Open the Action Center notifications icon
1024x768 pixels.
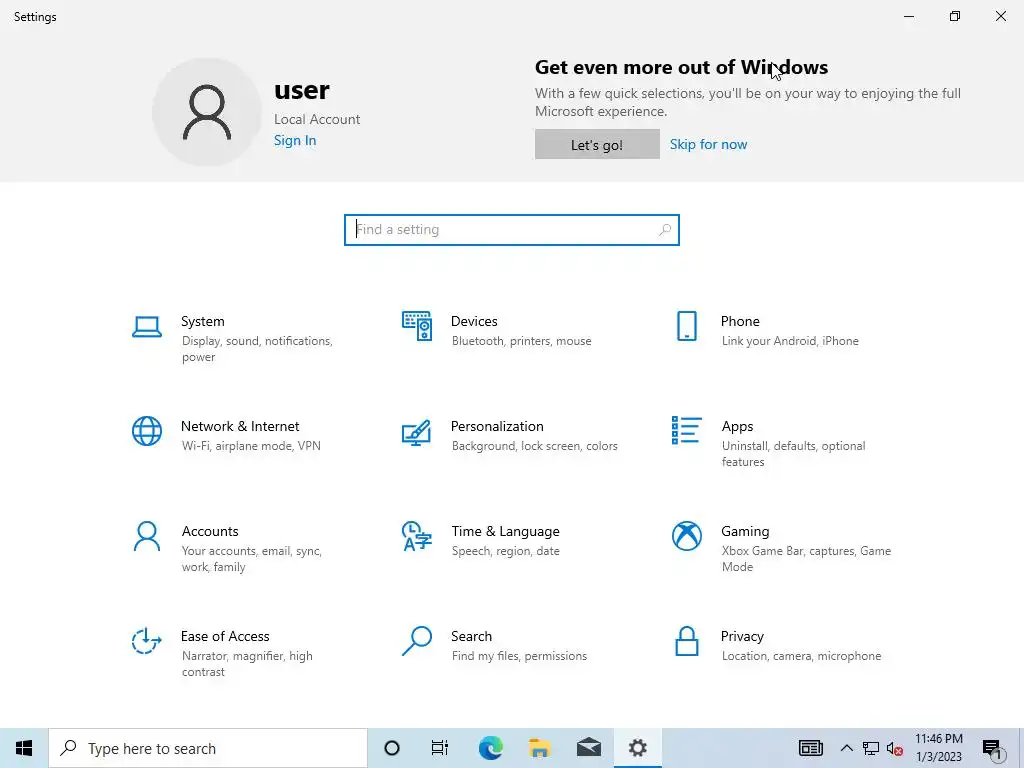pos(991,748)
